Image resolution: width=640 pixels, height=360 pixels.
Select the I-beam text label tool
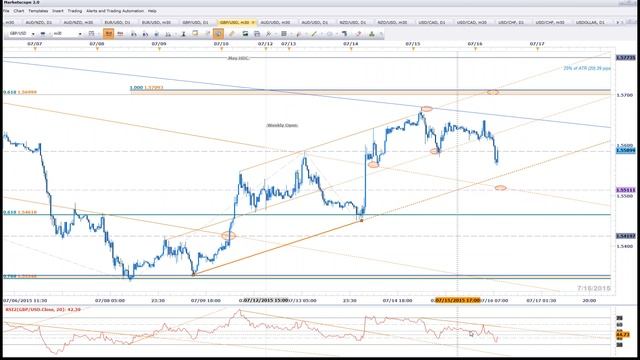(183, 34)
